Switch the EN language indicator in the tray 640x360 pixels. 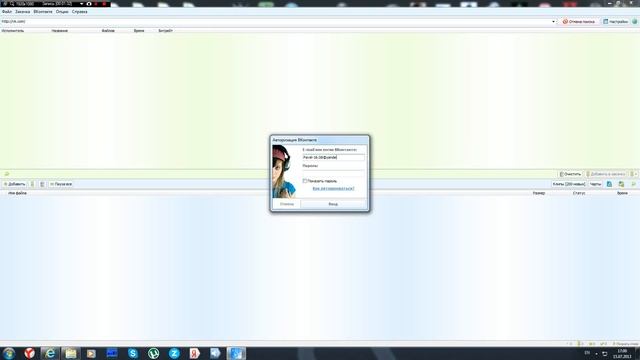click(587, 353)
